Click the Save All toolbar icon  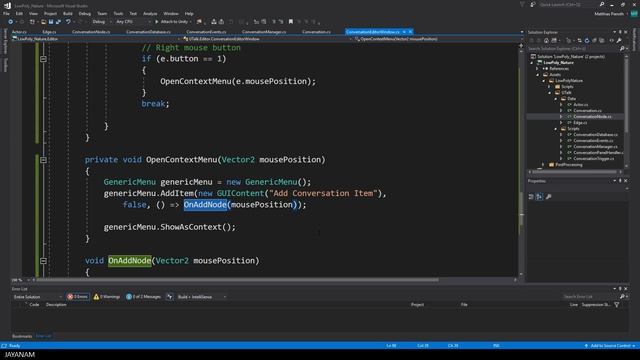pyautogui.click(x=58, y=22)
